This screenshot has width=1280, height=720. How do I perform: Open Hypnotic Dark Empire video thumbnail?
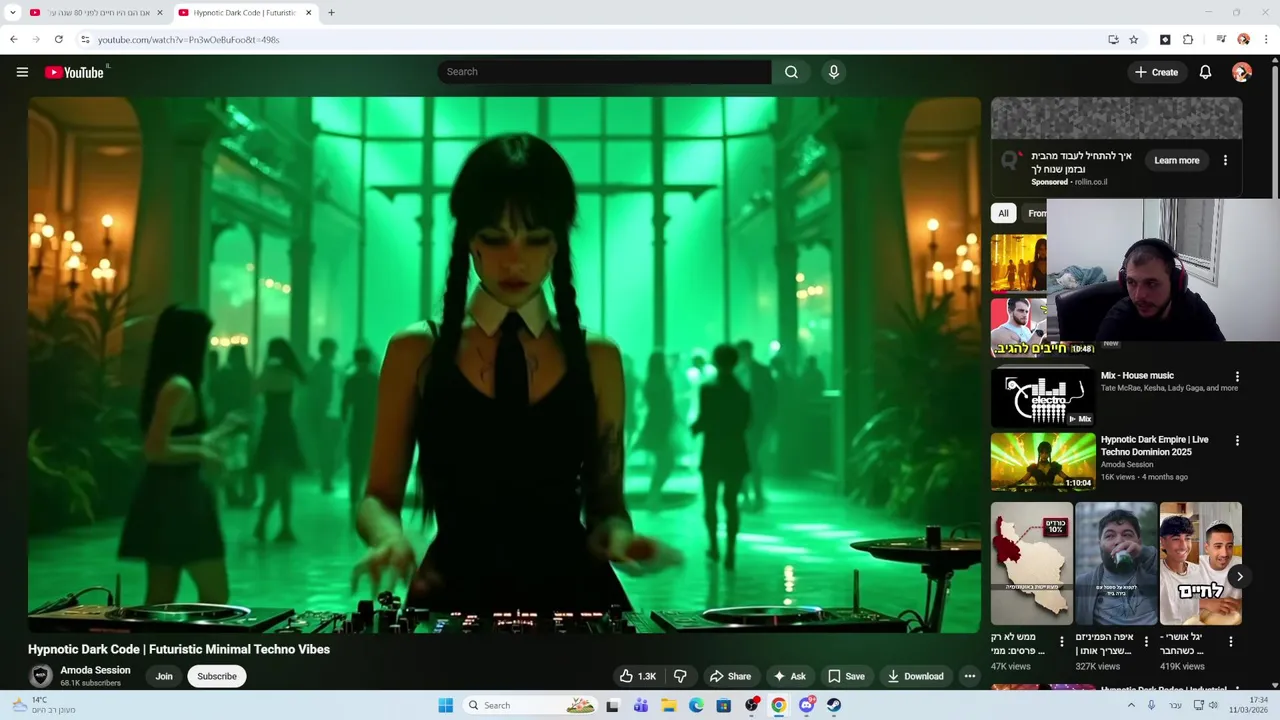click(x=1043, y=462)
